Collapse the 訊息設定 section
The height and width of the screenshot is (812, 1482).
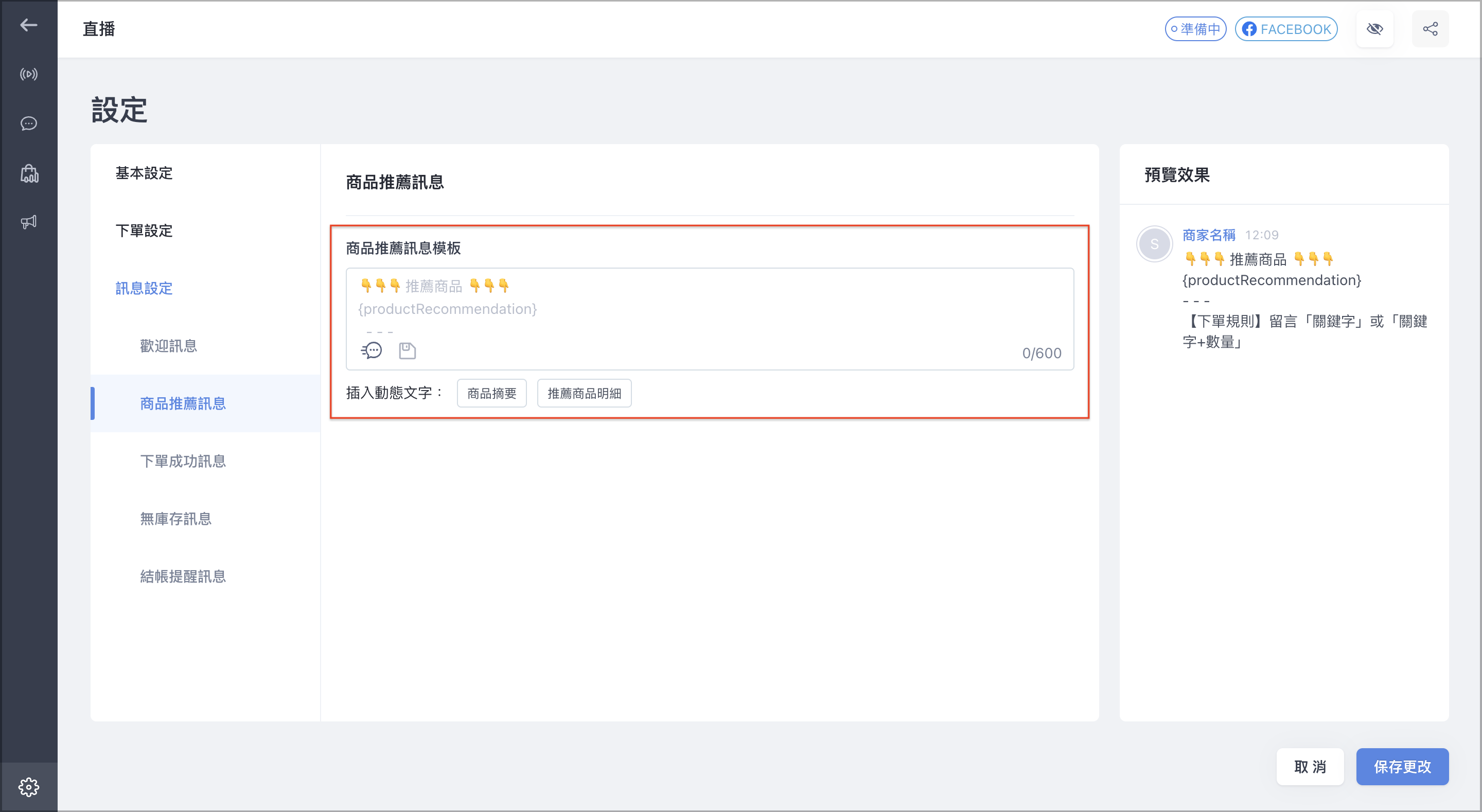click(x=144, y=288)
